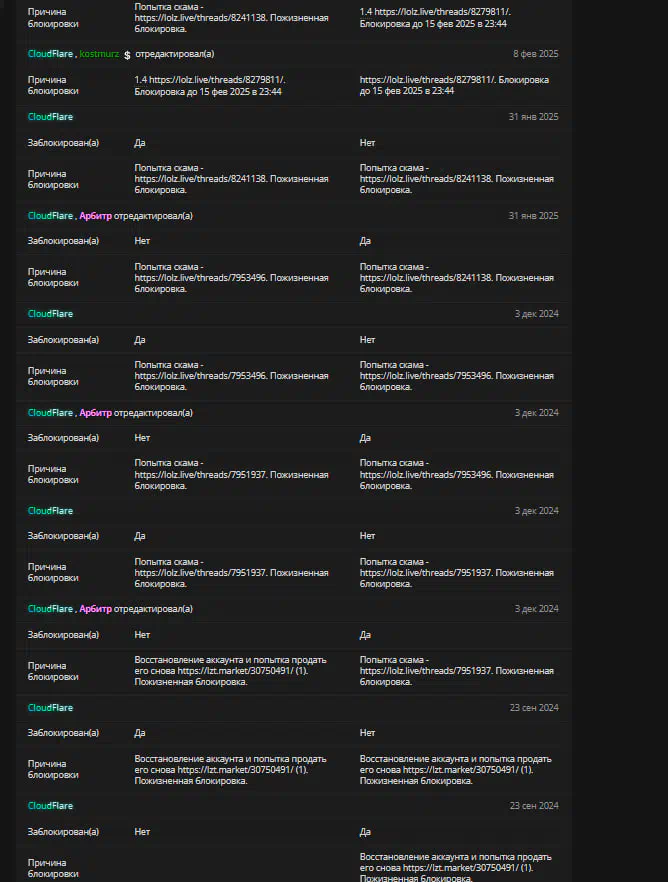668x882 pixels.
Task: Open the CloudFlare username next to kostmurz
Action: tap(50, 54)
